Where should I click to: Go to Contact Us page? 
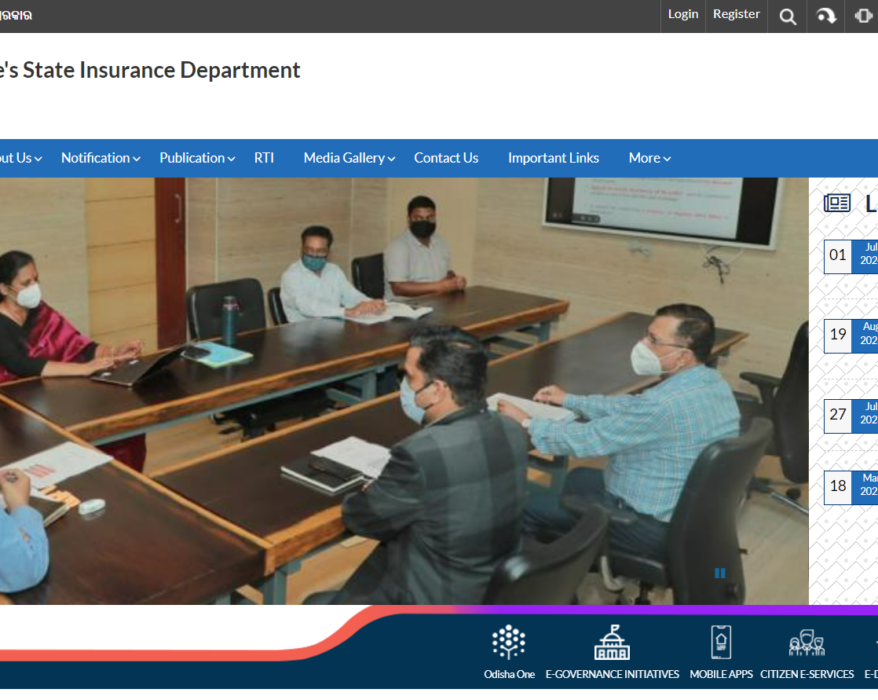point(446,158)
